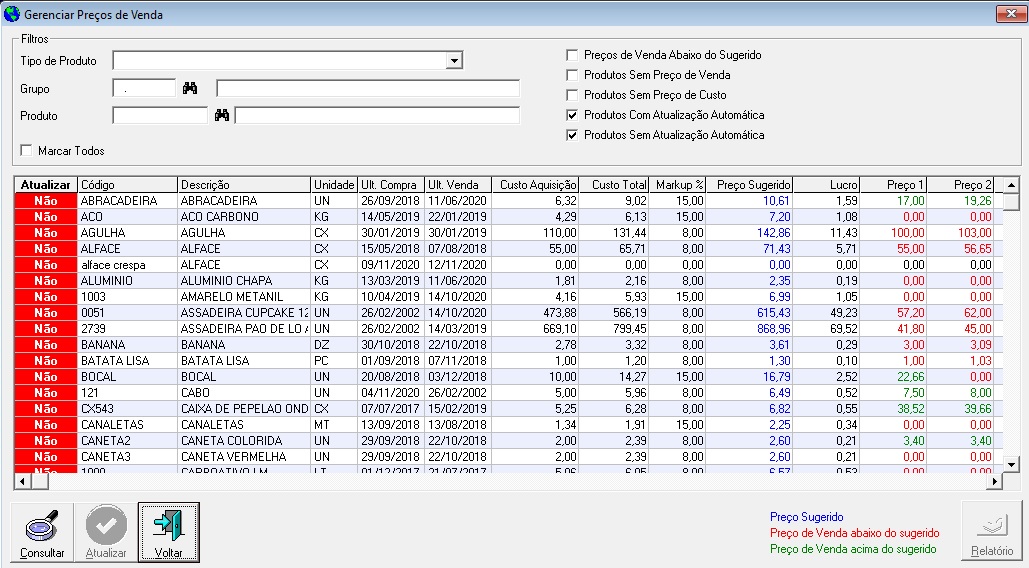Click the Grupo code input field
The width and height of the screenshot is (1029, 568).
click(x=144, y=89)
